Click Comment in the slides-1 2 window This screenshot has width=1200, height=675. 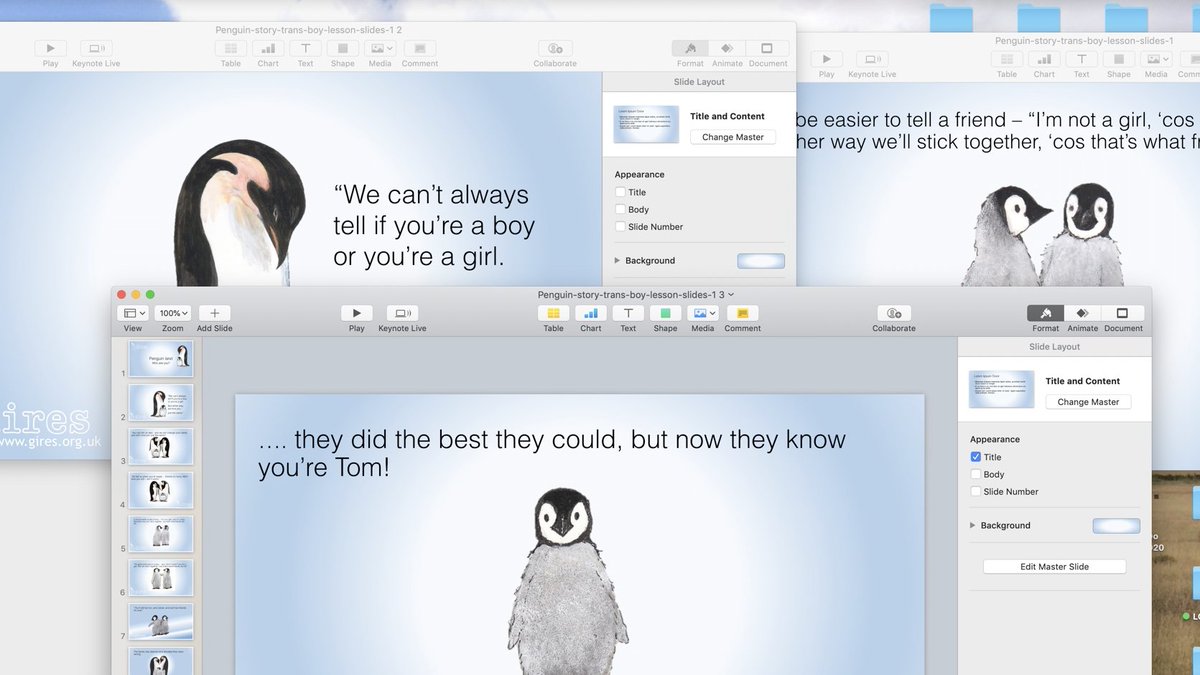pyautogui.click(x=420, y=48)
